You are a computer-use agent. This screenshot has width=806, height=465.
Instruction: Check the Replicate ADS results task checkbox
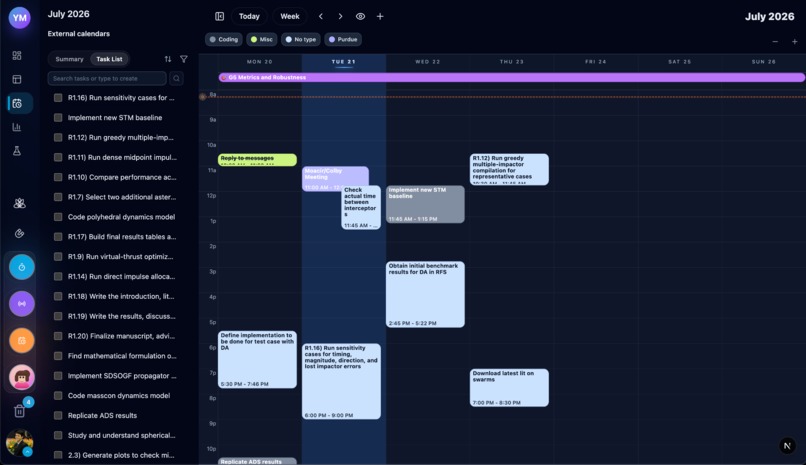pos(58,415)
